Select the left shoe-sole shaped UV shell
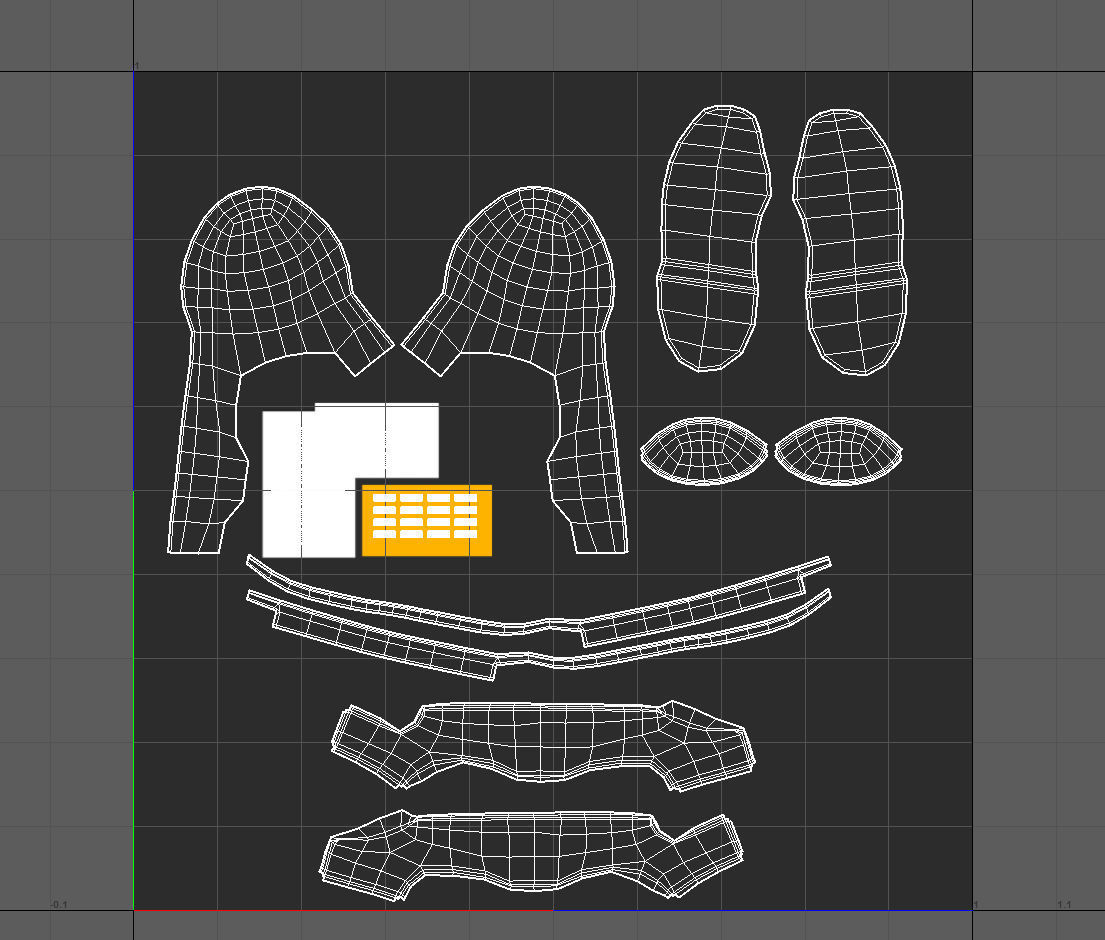The width and height of the screenshot is (1105, 940). (714, 238)
